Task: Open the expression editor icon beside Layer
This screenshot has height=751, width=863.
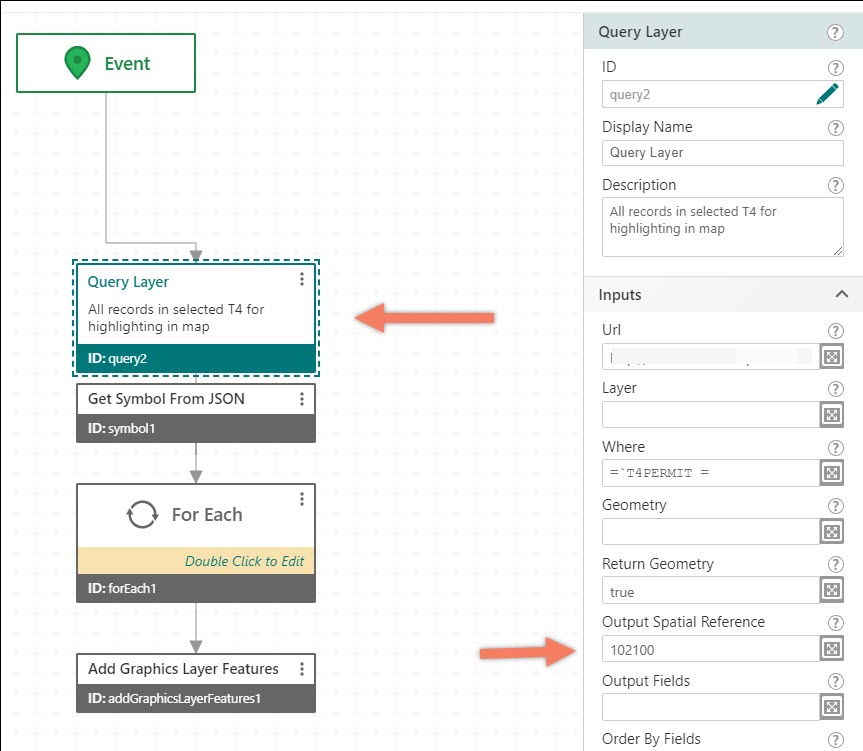Action: pyautogui.click(x=832, y=415)
